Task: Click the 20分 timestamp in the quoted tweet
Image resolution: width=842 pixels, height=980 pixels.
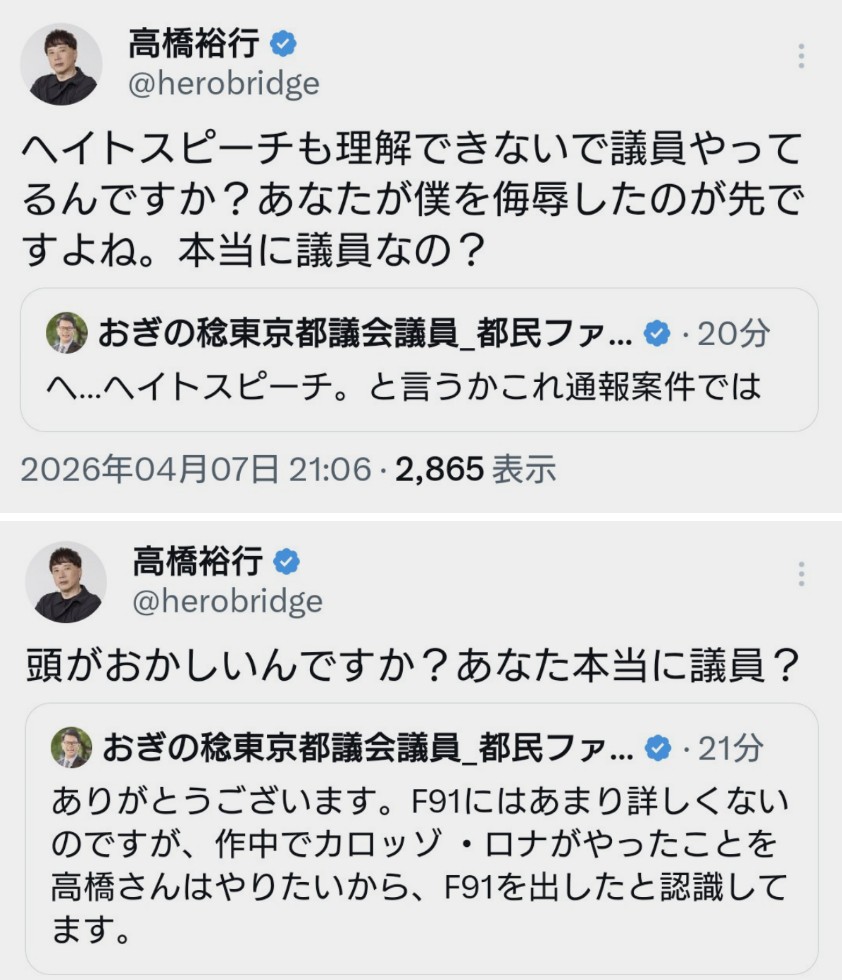Action: click(733, 335)
